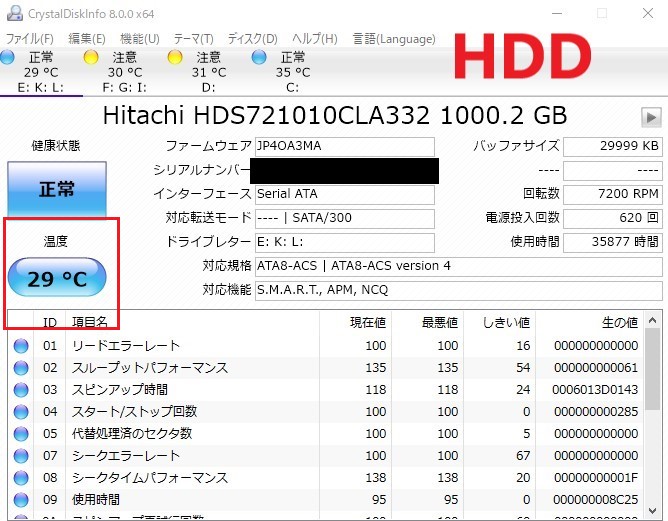Click the 生の値 column header
Image resolution: width=668 pixels, height=521 pixels.
pos(590,322)
